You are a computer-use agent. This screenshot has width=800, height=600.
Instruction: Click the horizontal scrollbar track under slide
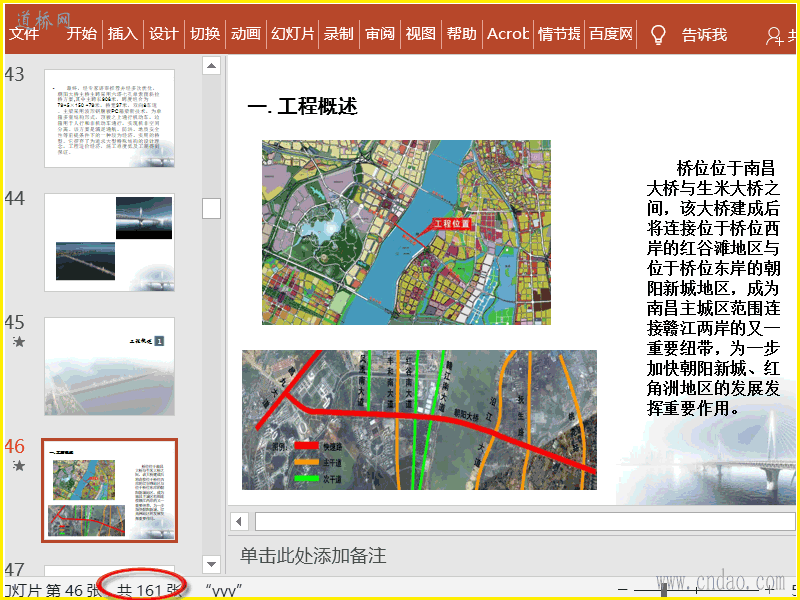524,522
